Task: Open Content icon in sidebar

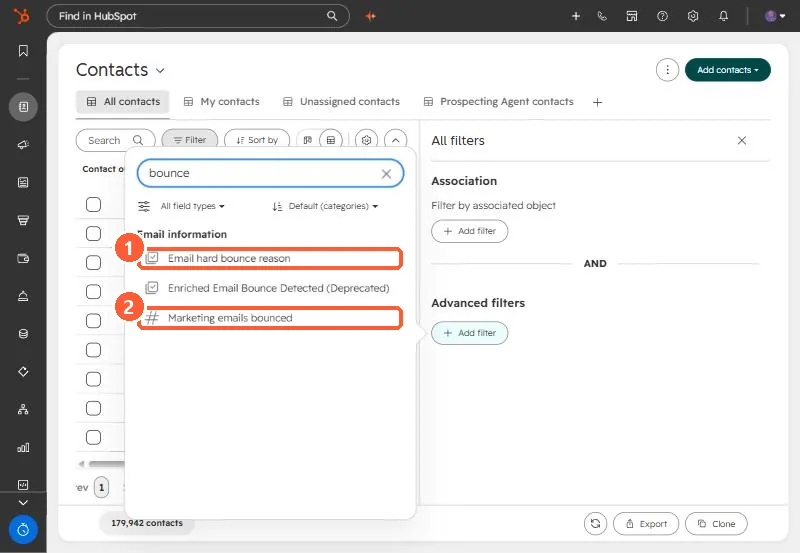Action: (x=23, y=182)
